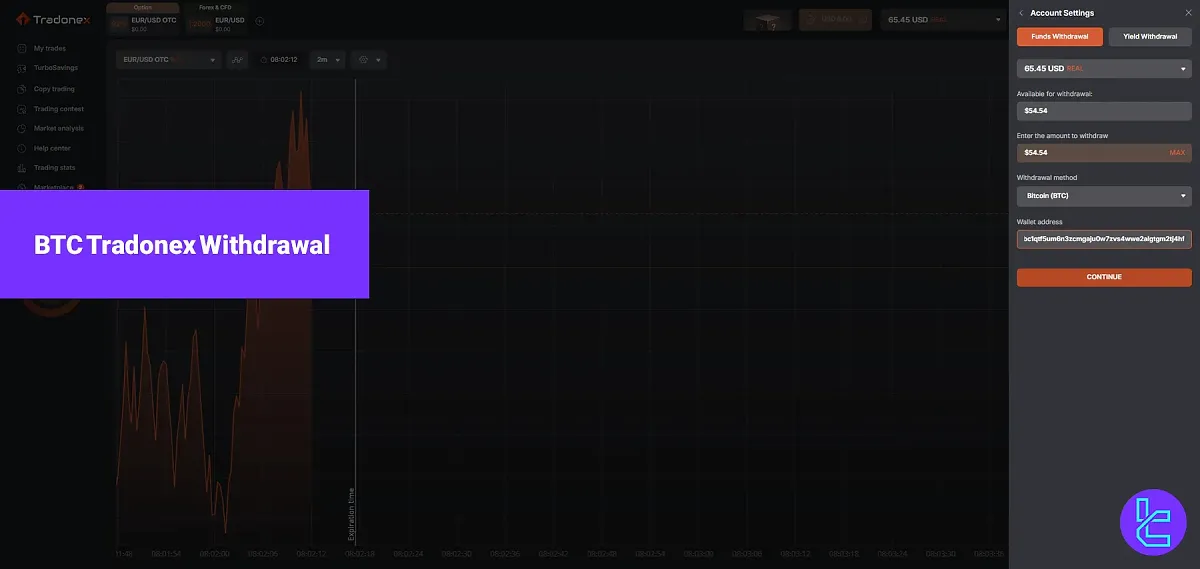
Task: Open the Market analysis sidebar icon
Action: pyautogui.click(x=22, y=128)
